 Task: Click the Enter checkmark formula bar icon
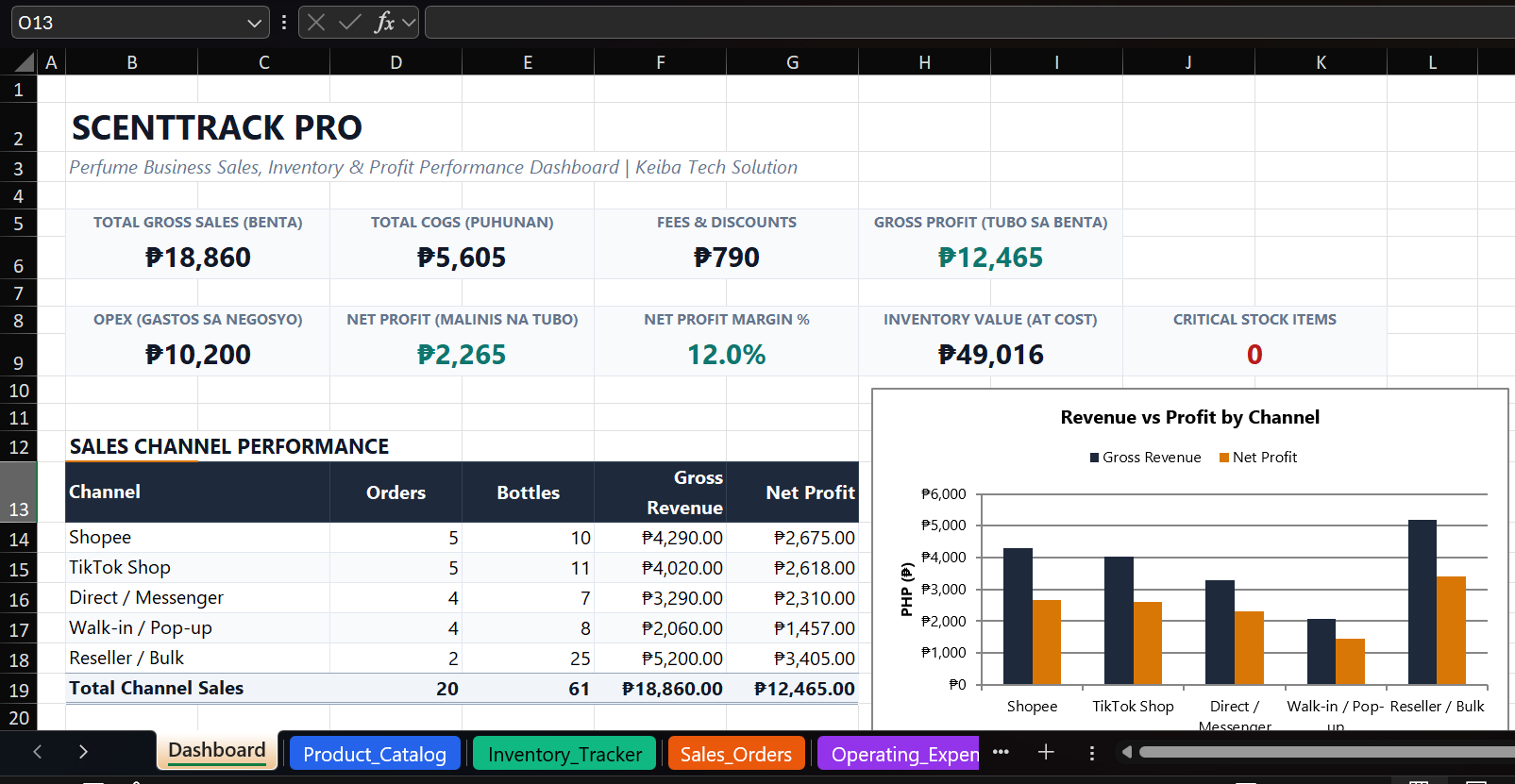coord(350,23)
